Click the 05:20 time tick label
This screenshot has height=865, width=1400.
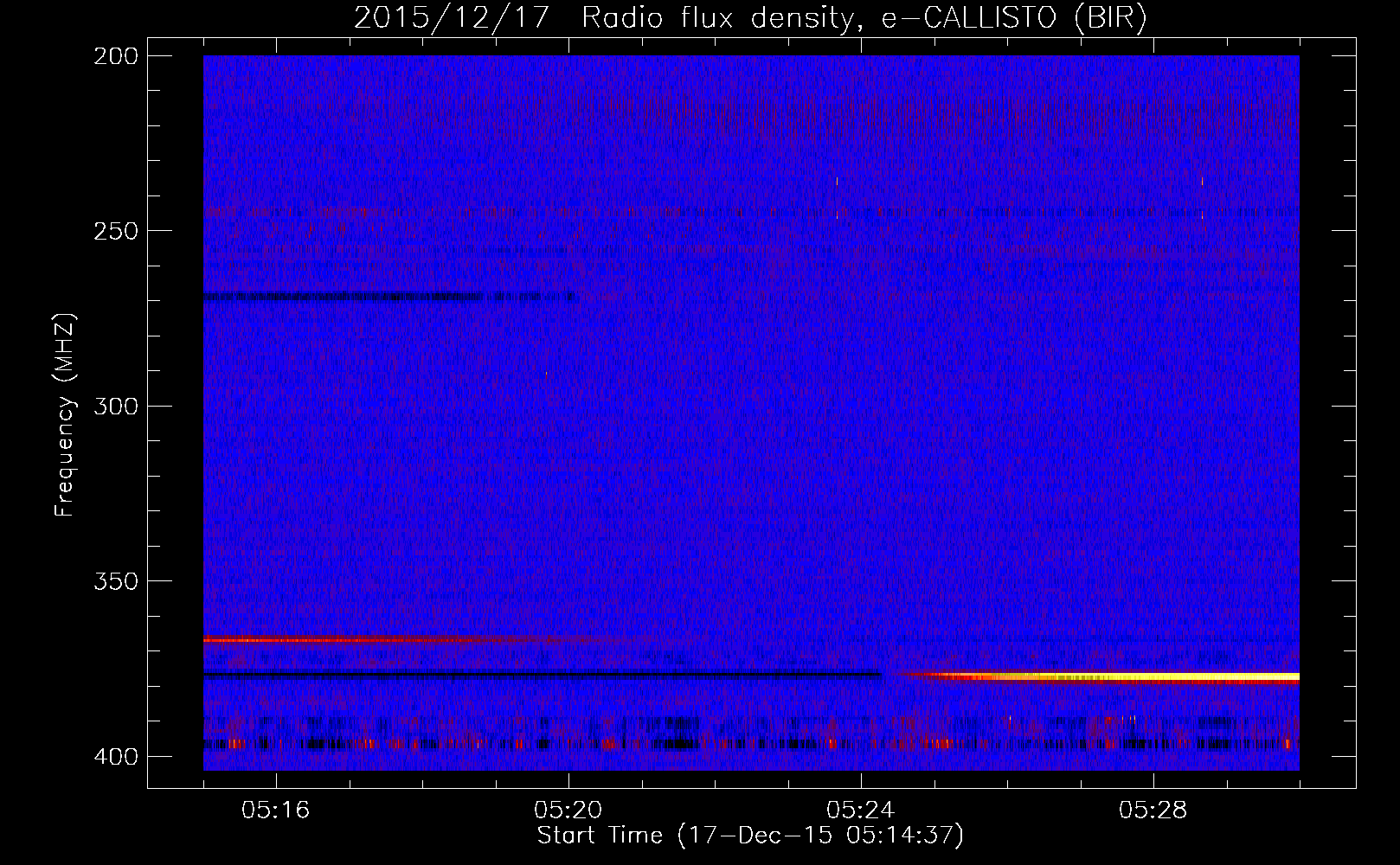point(568,811)
